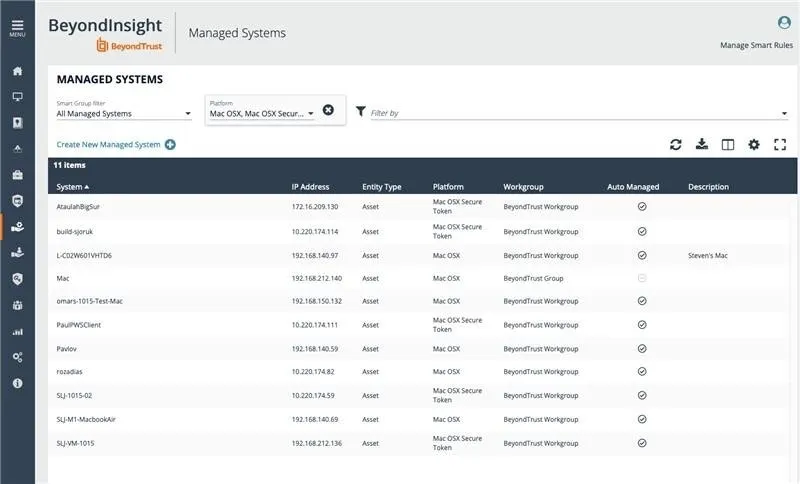Screen dimensions: 800x484
Task: Select the L-C02W601VHTD6 system name
Action: point(84,255)
